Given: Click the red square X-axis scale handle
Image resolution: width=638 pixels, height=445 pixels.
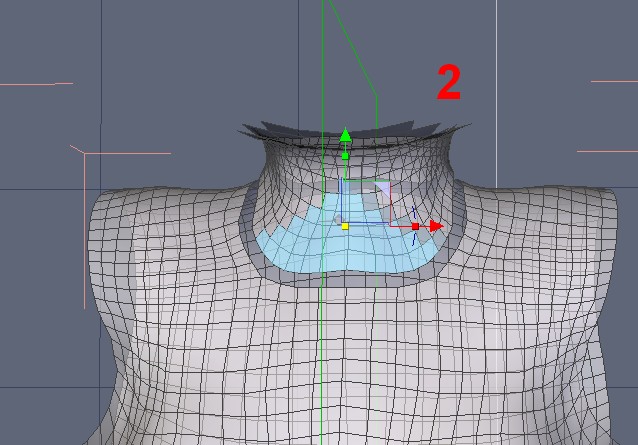Looking at the screenshot, I should click(415, 226).
